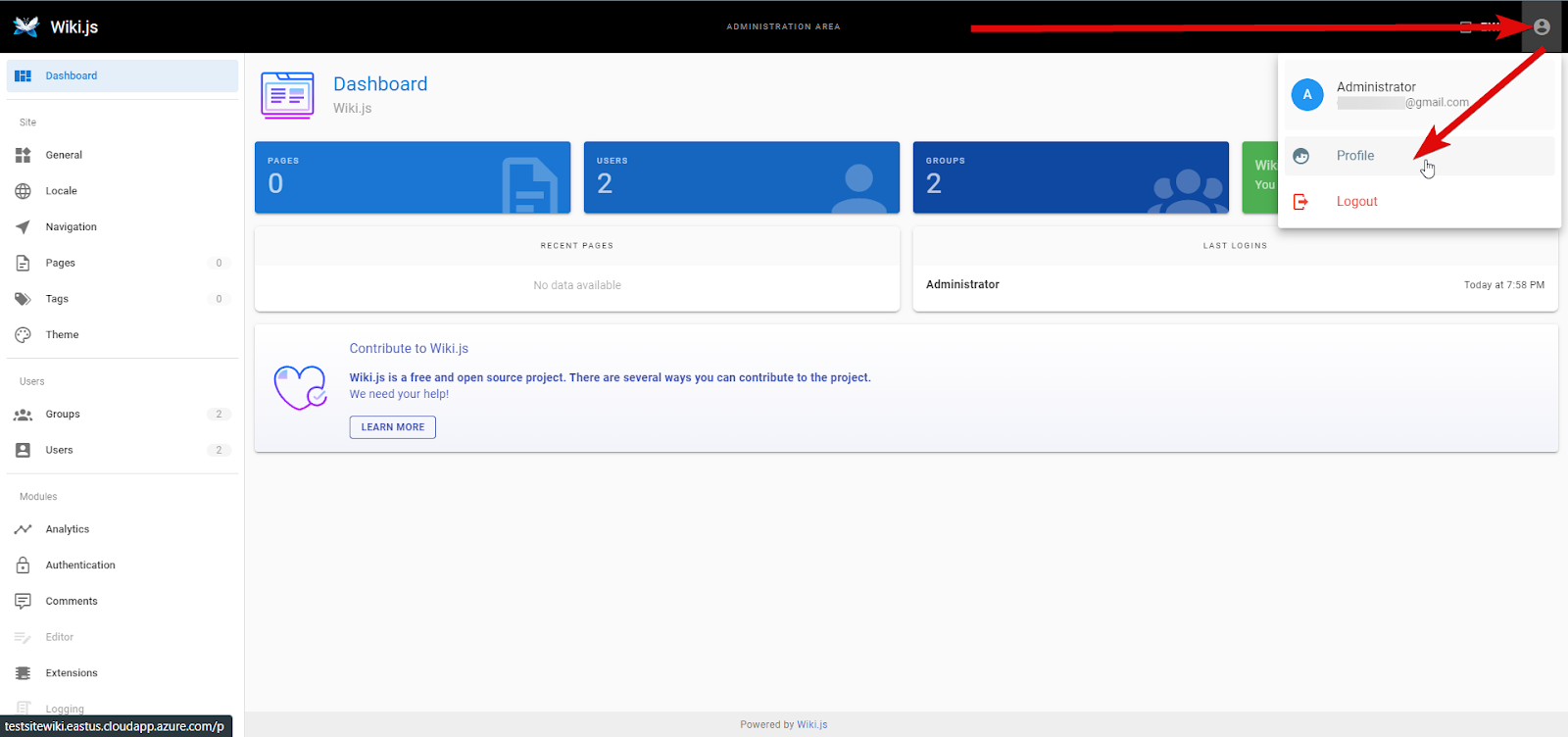1568x737 pixels.
Task: Click the 'Dashboard' page title heading
Action: pyautogui.click(x=380, y=84)
